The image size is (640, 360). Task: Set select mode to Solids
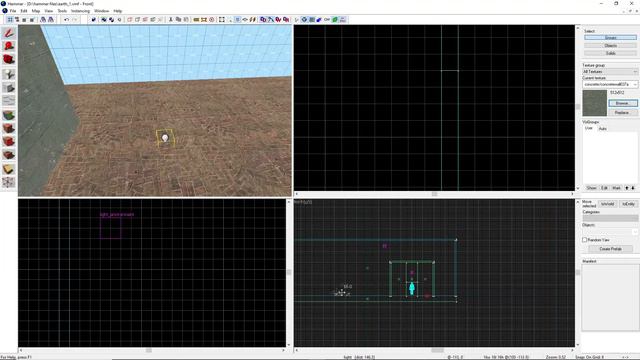[x=610, y=53]
